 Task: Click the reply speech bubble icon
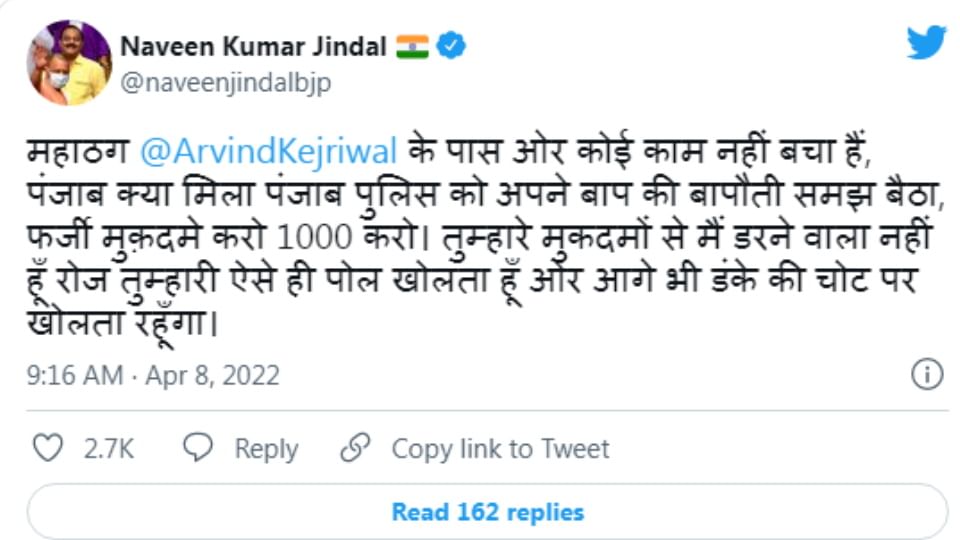click(x=199, y=448)
